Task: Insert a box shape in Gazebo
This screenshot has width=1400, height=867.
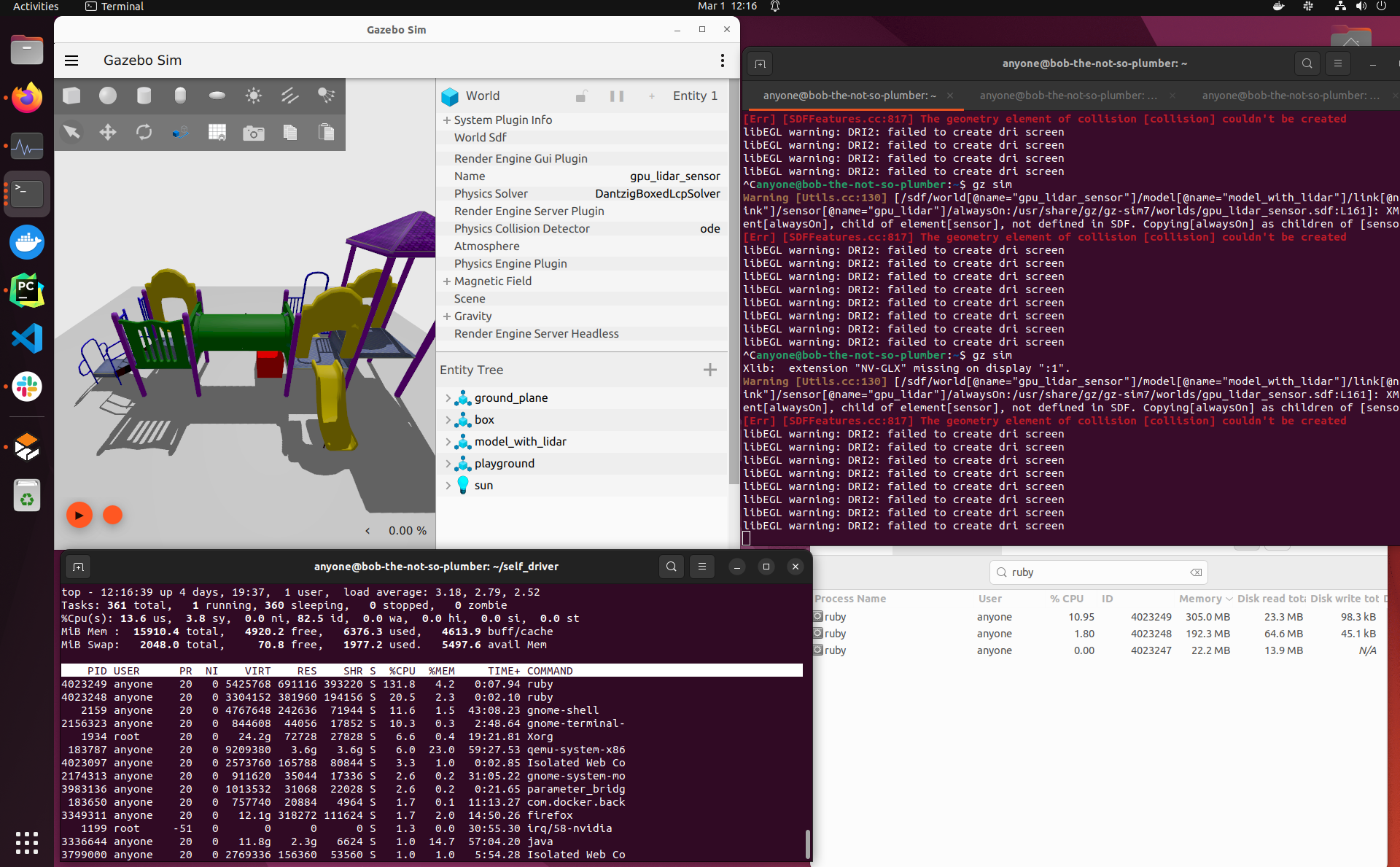Action: click(x=71, y=95)
